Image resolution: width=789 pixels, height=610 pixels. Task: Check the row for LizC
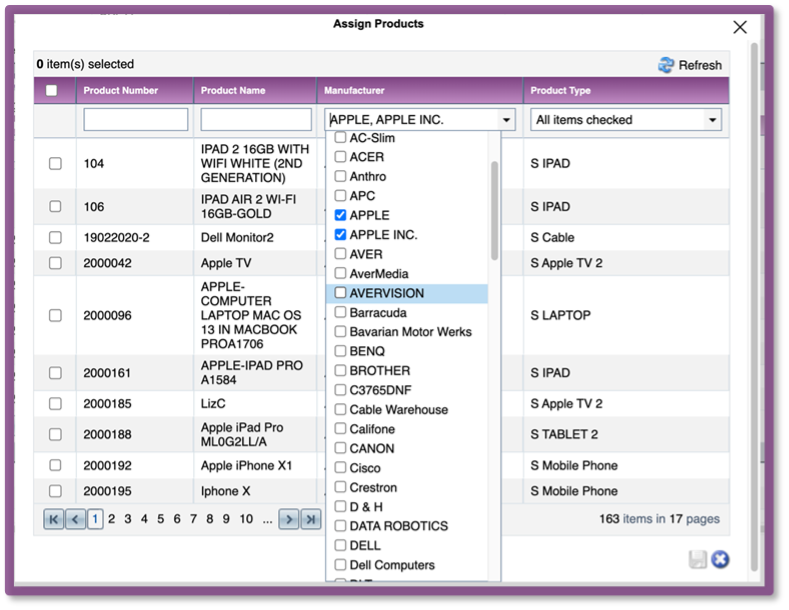(55, 404)
